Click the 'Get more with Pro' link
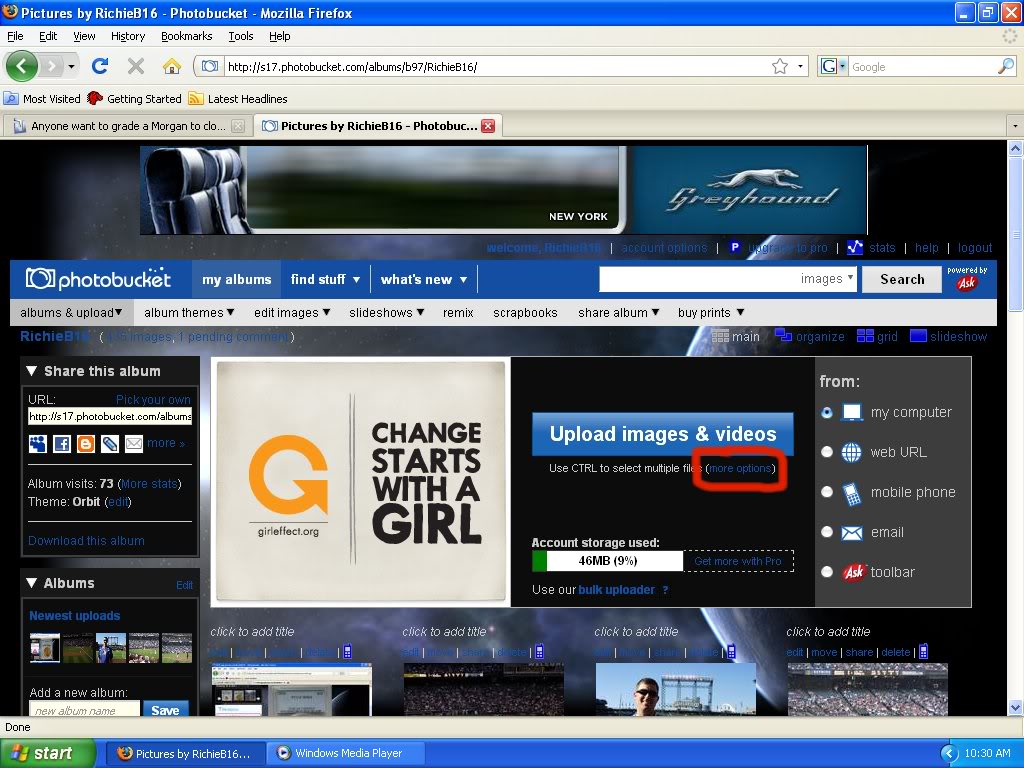Viewport: 1024px width, 768px height. 738,561
